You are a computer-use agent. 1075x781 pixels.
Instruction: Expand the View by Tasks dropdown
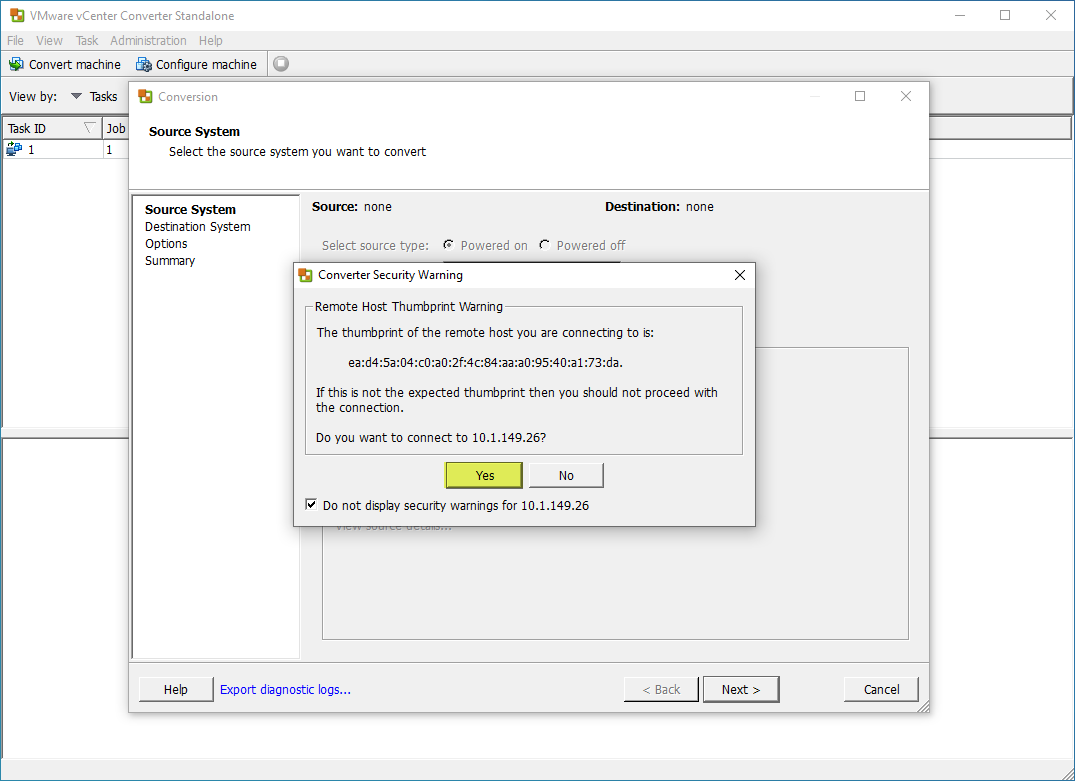[x=77, y=97]
